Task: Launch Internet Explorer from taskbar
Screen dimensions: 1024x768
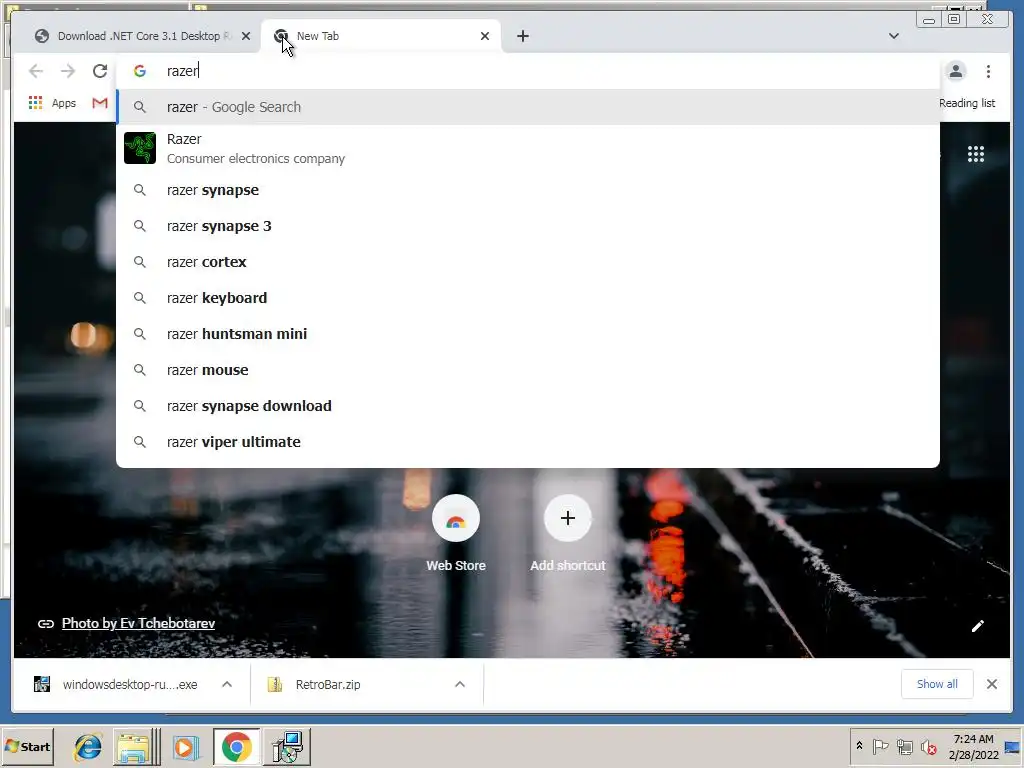Action: [x=88, y=746]
